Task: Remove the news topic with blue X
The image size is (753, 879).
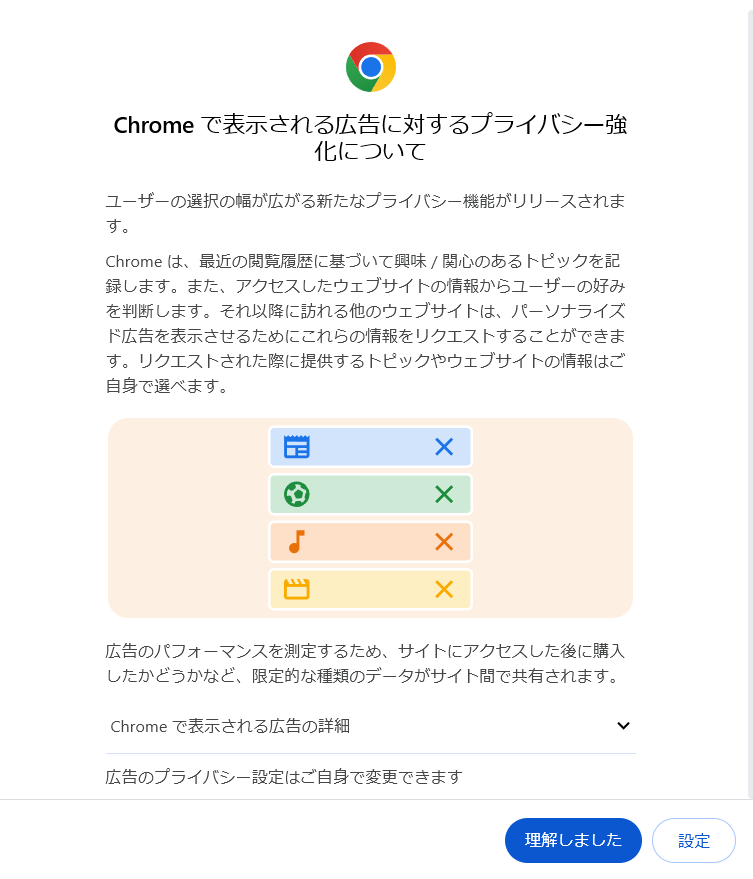Action: tap(444, 447)
